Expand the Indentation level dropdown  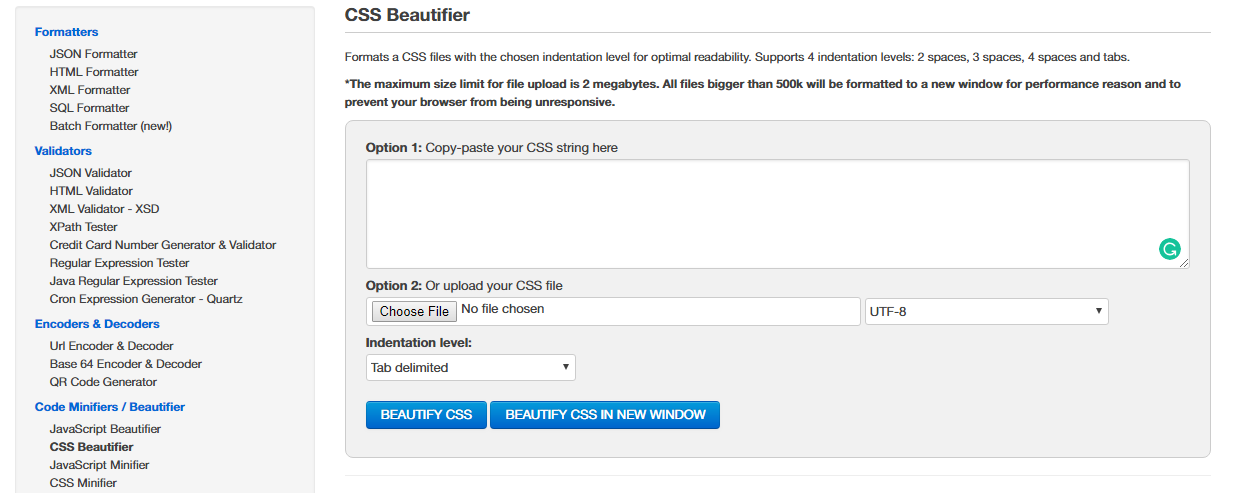click(x=471, y=367)
